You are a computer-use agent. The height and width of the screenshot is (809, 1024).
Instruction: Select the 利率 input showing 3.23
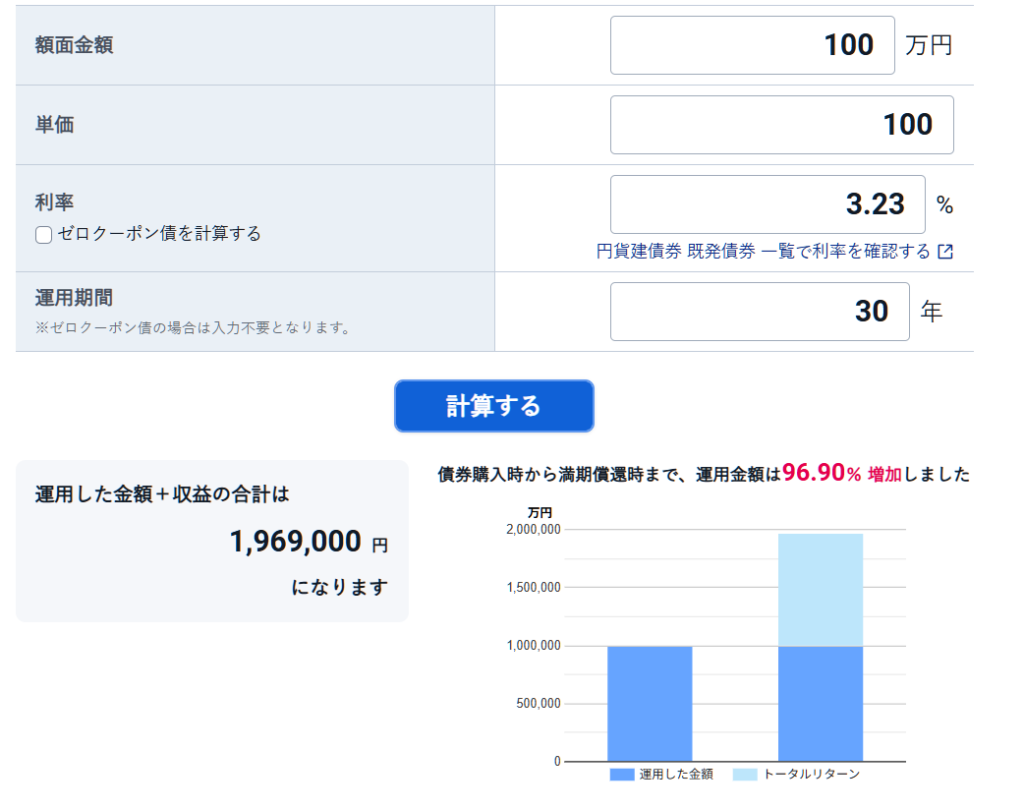click(767, 204)
